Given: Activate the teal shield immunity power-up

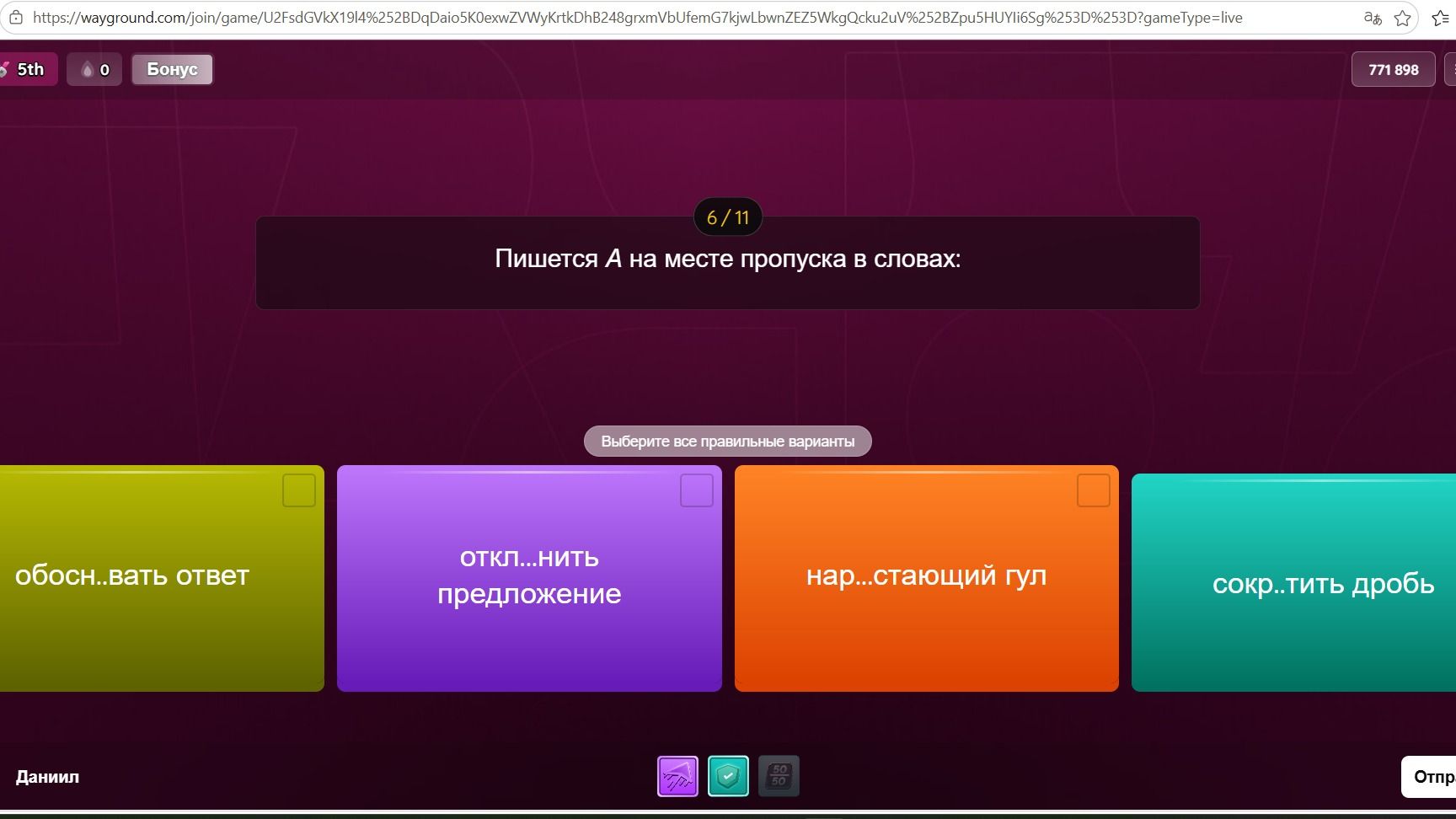Looking at the screenshot, I should tap(728, 776).
